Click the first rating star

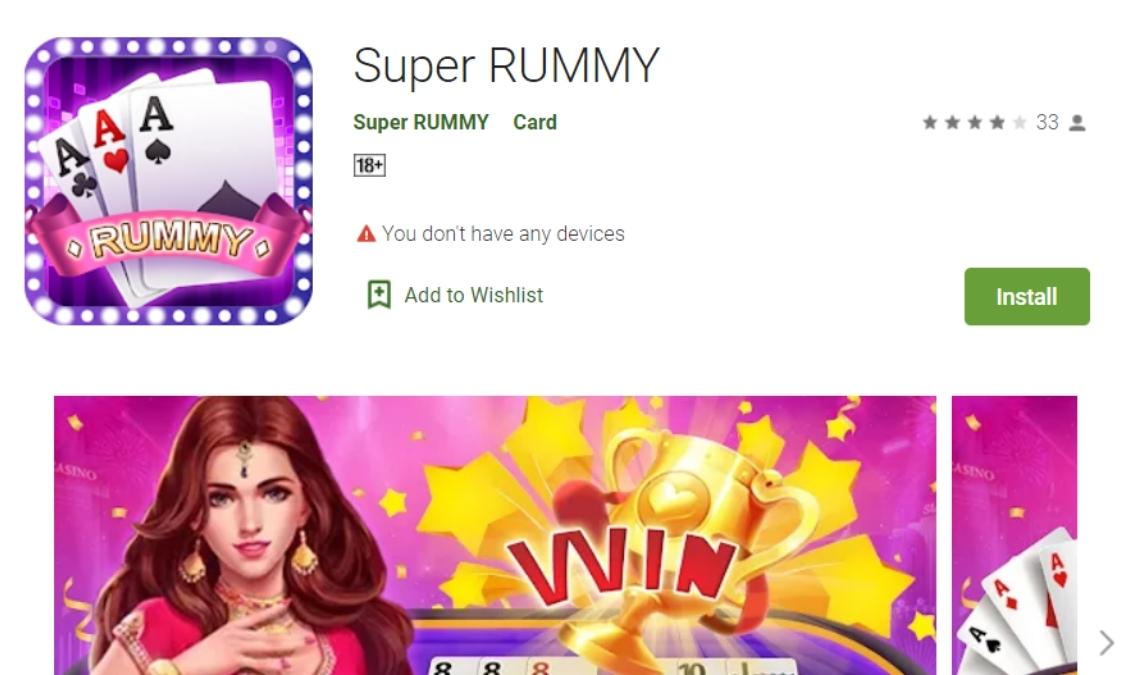pos(930,123)
